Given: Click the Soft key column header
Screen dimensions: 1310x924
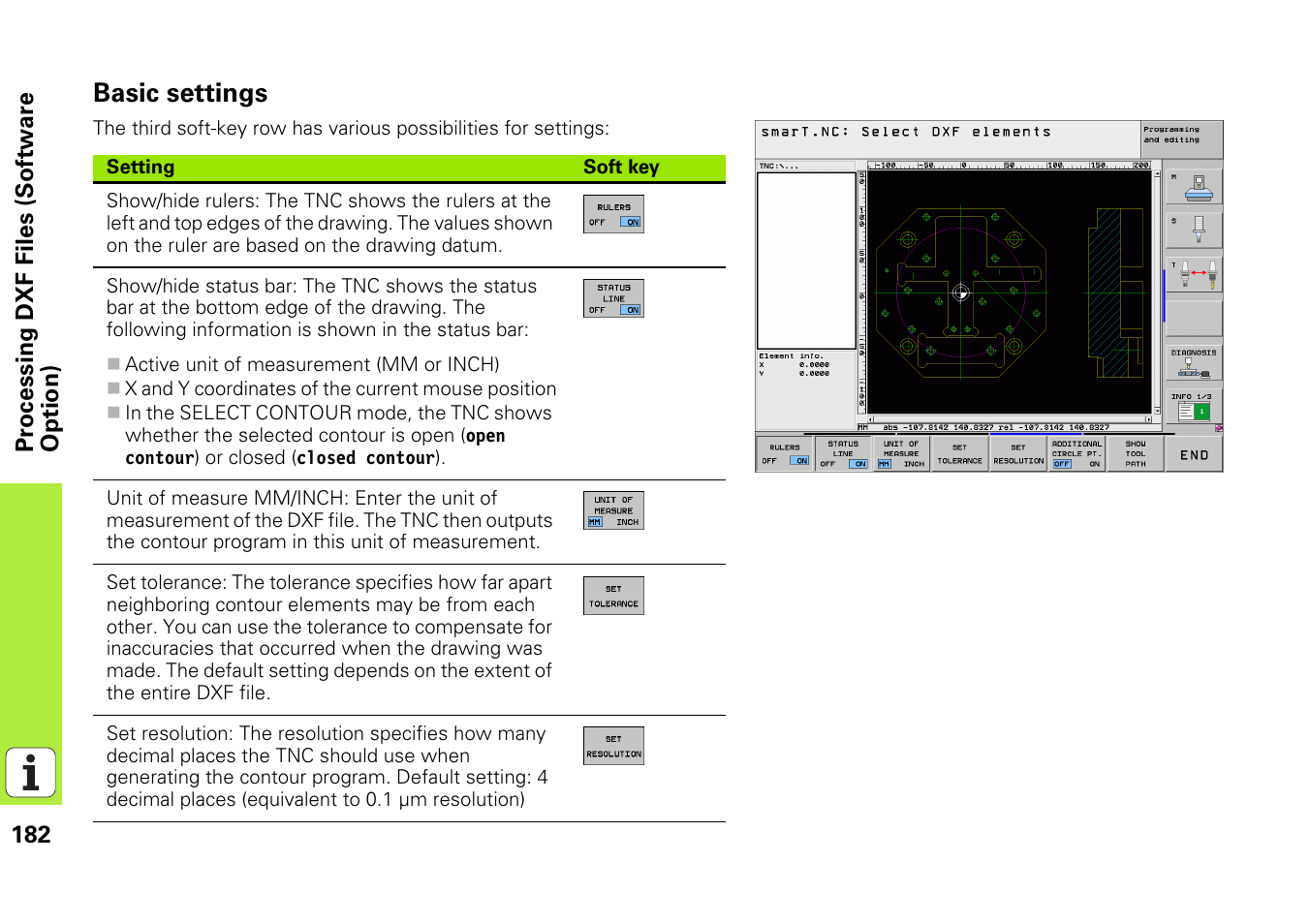Looking at the screenshot, I should pyautogui.click(x=621, y=168).
